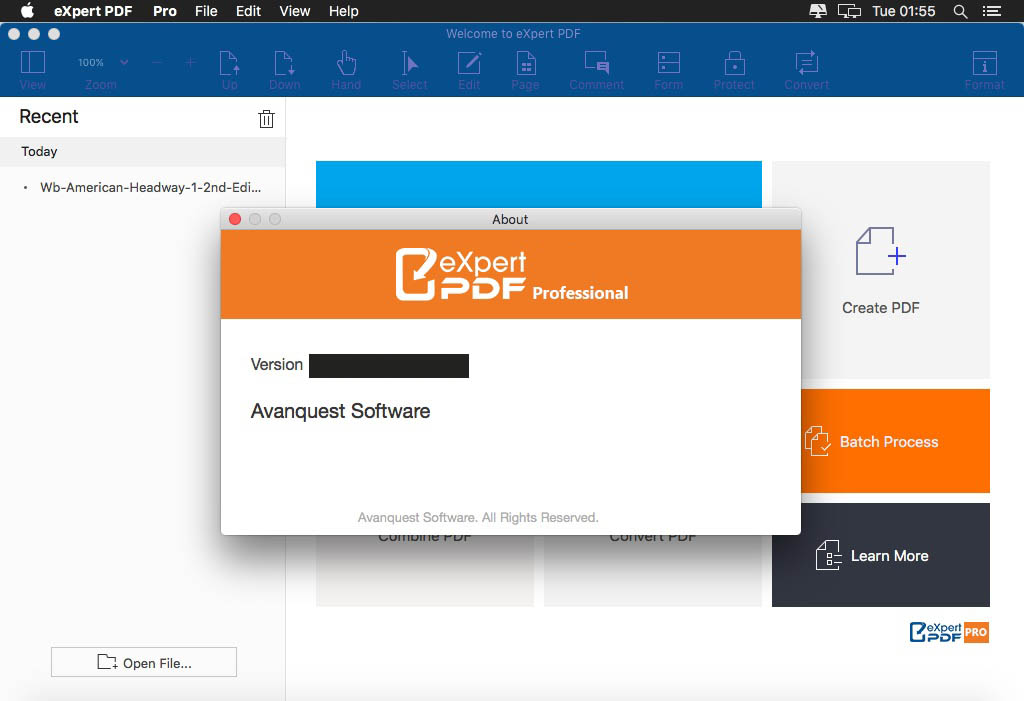Clear recent list with trash icon
Image resolution: width=1024 pixels, height=701 pixels.
pos(266,118)
